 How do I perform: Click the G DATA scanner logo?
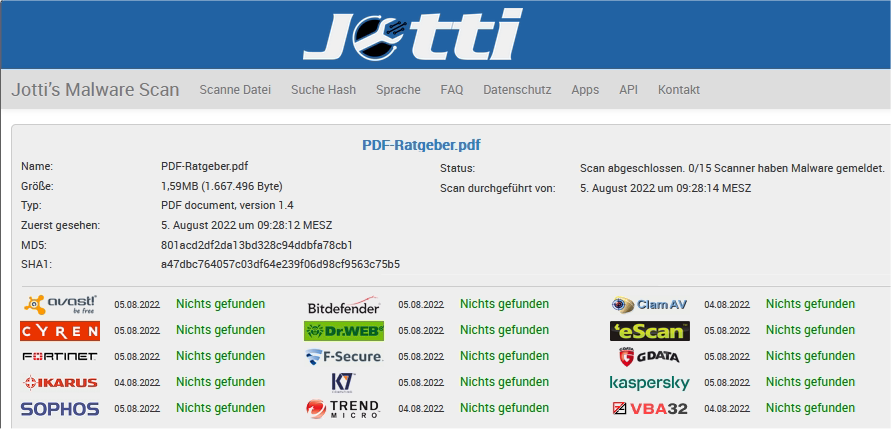[x=649, y=357]
